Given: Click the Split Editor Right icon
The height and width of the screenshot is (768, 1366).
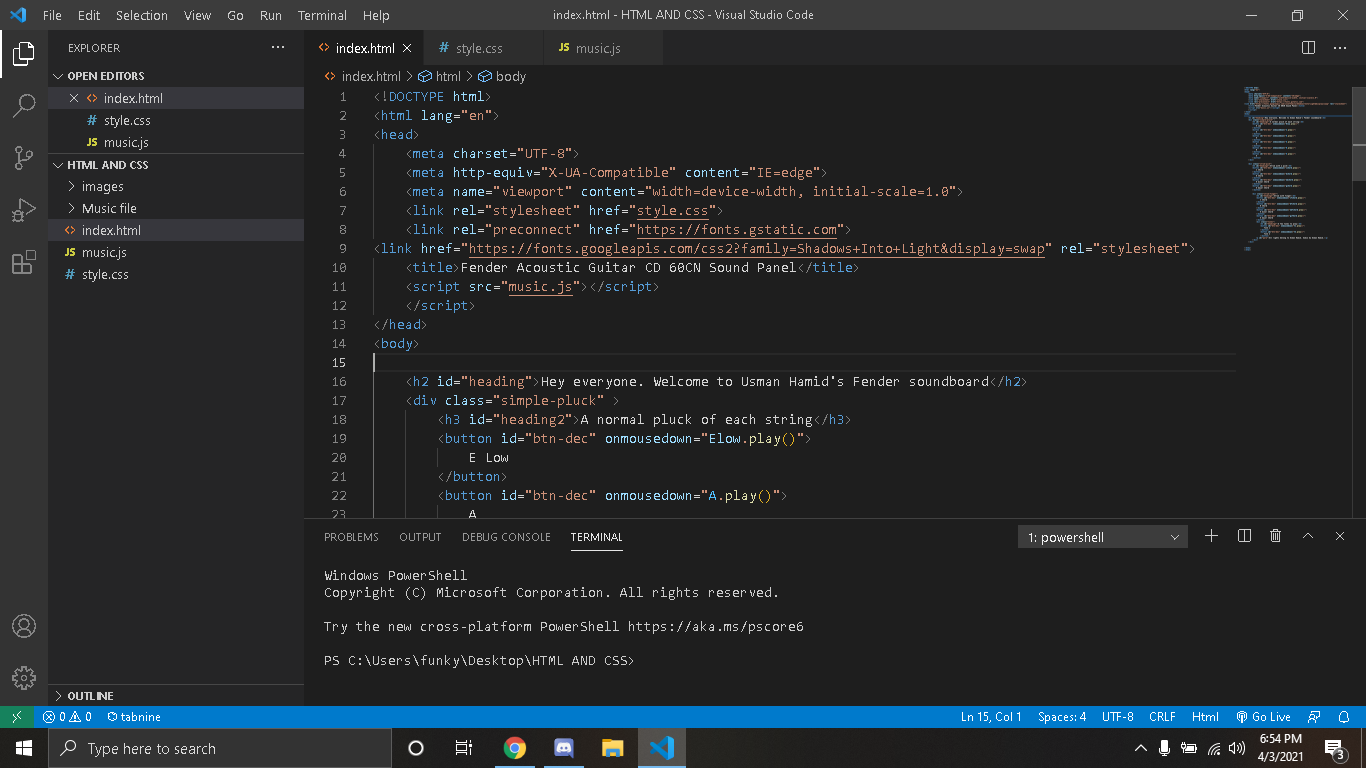Looking at the screenshot, I should 1308,48.
